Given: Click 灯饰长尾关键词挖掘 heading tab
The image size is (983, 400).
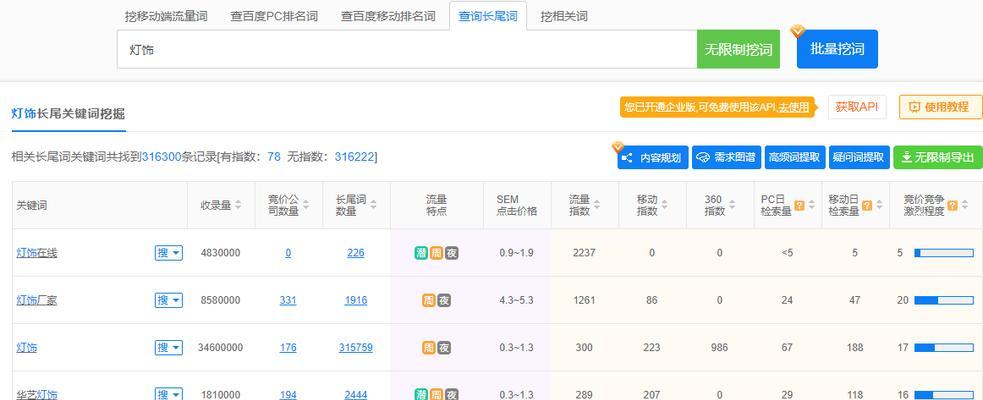Looking at the screenshot, I should [x=68, y=113].
